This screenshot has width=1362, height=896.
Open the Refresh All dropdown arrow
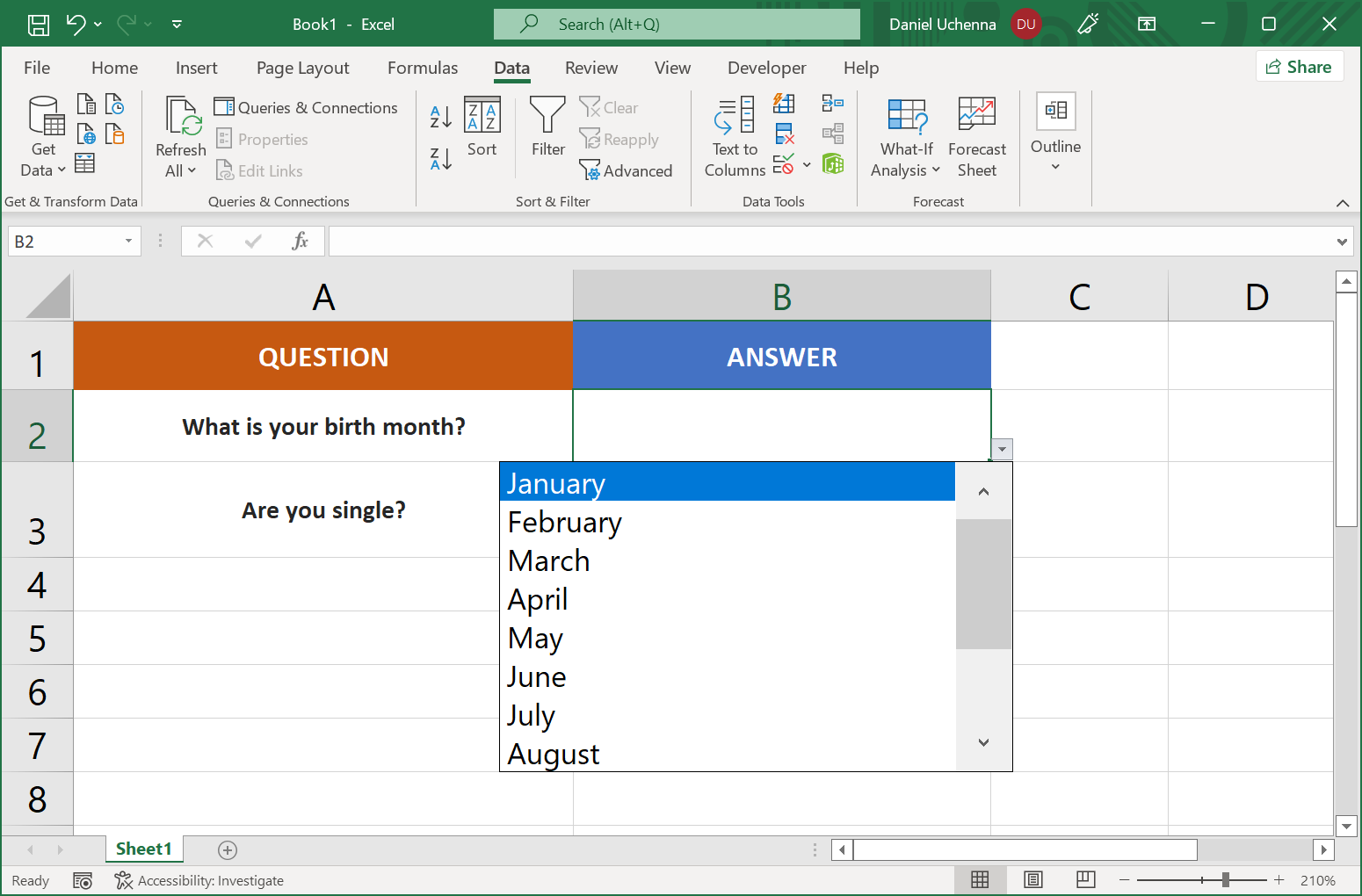(192, 170)
